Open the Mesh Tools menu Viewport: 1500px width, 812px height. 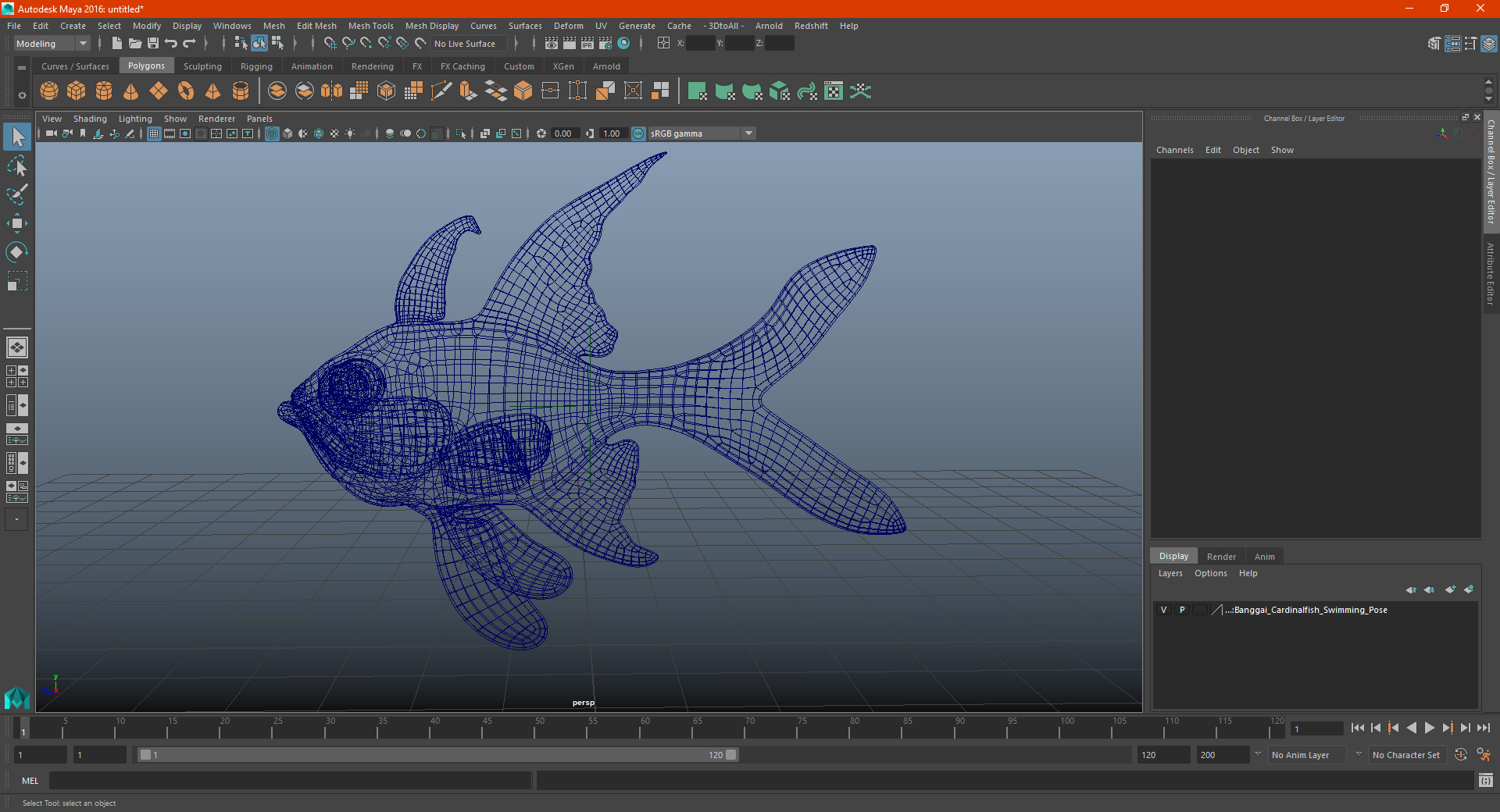point(370,26)
